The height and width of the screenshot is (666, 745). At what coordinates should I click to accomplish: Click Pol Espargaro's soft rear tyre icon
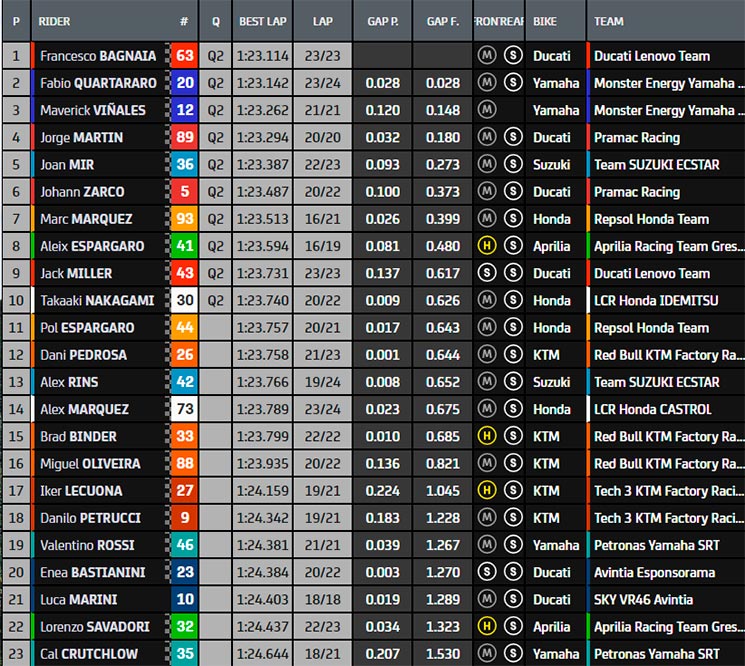(x=513, y=327)
